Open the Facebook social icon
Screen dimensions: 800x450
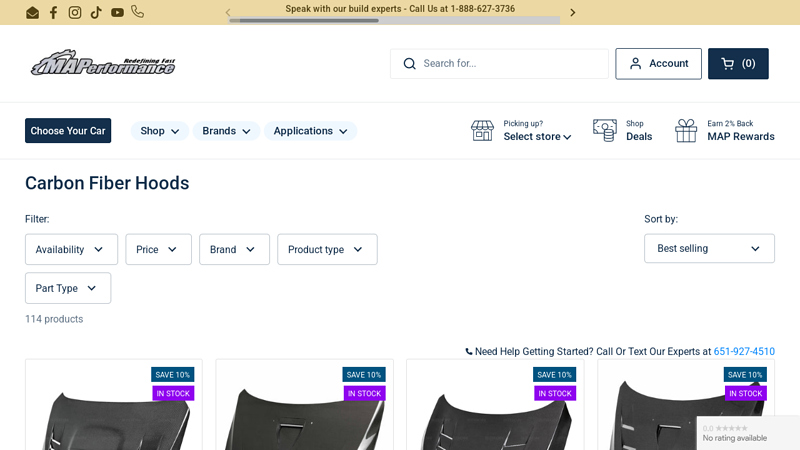click(x=54, y=13)
